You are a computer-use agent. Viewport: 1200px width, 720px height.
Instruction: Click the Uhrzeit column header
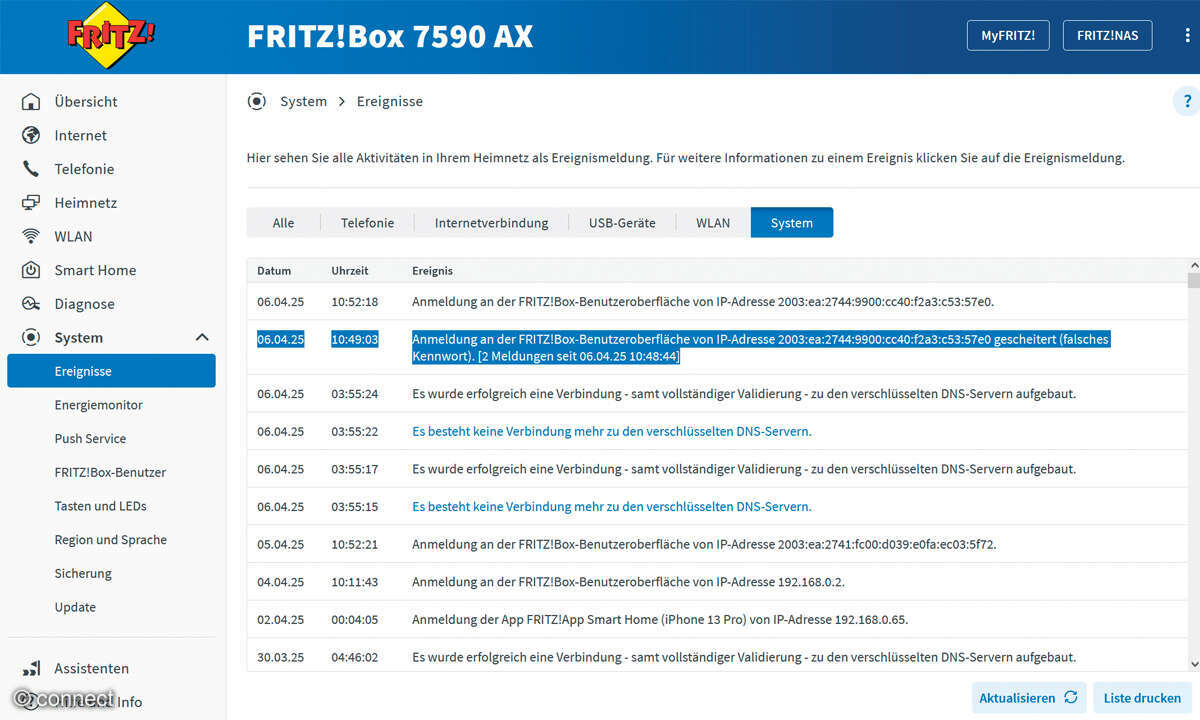pyautogui.click(x=350, y=271)
